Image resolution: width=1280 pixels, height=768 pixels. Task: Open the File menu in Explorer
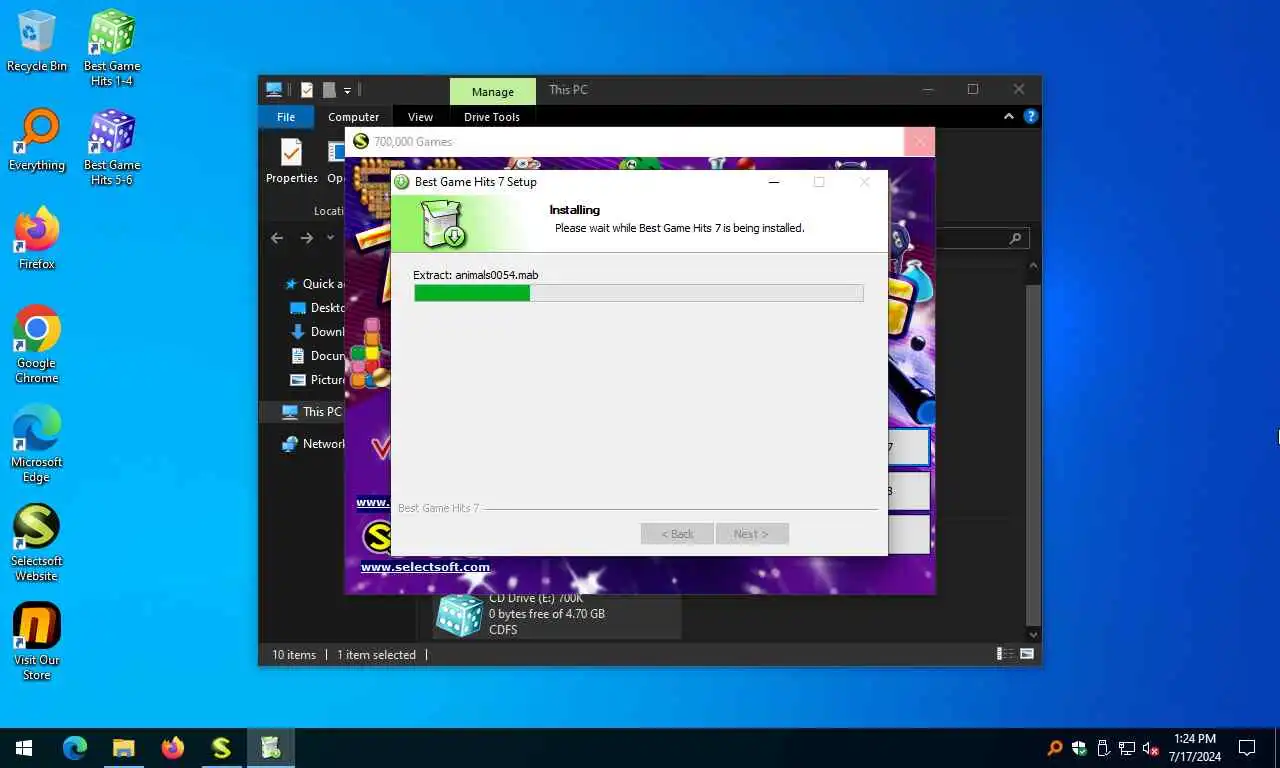286,116
